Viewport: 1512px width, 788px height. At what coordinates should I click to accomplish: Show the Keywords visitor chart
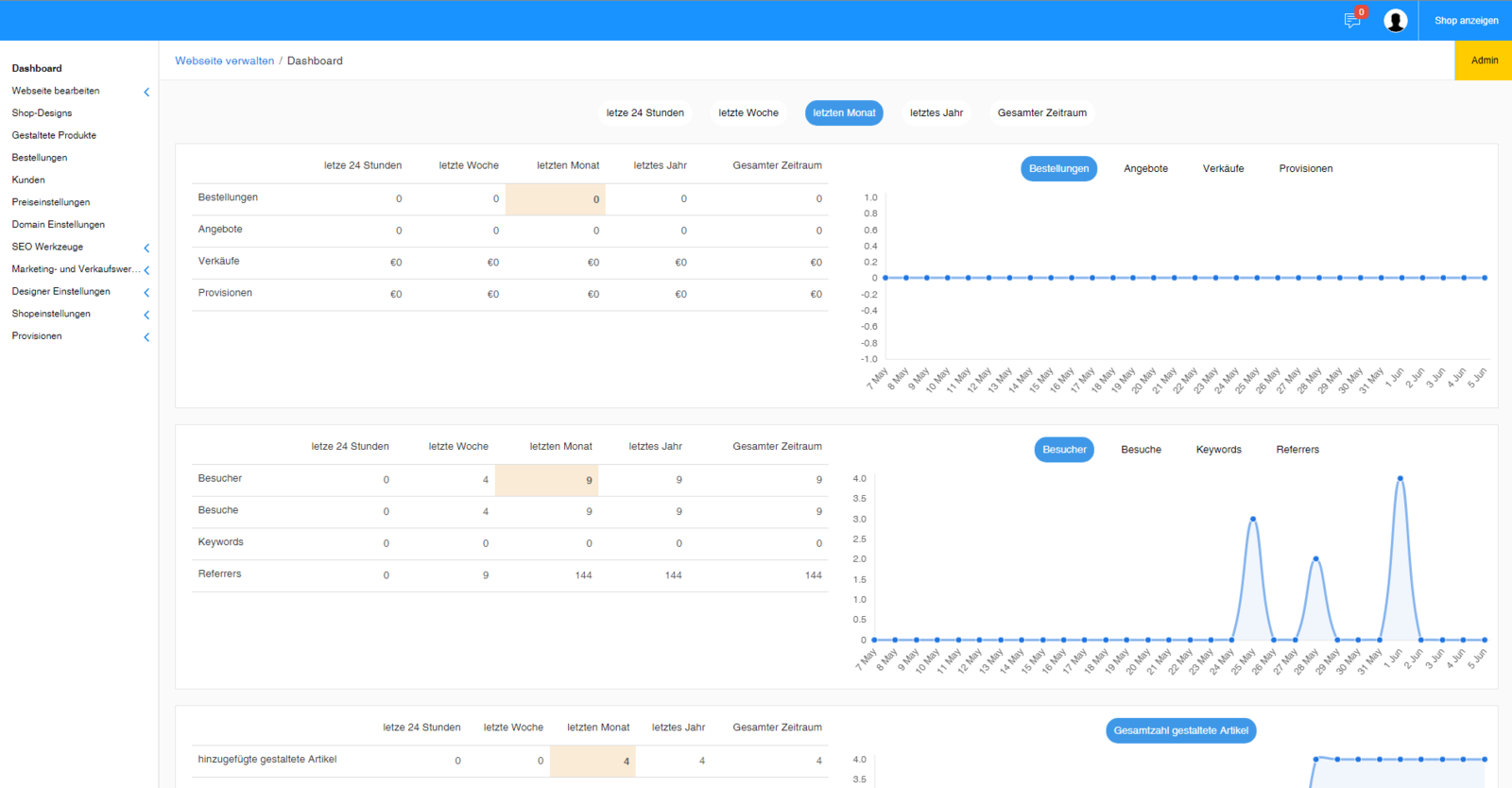pos(1218,450)
